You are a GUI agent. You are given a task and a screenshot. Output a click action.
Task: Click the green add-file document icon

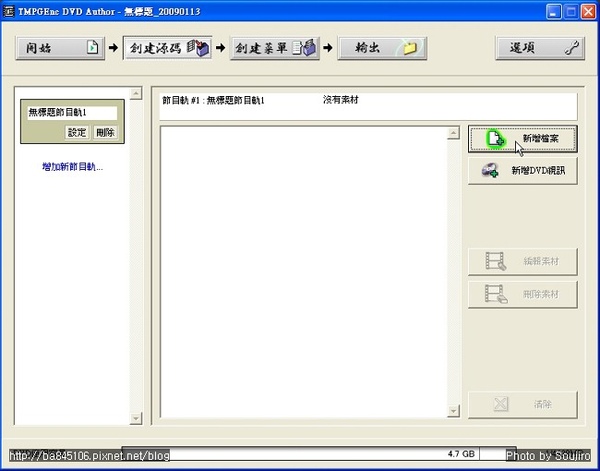(496, 139)
